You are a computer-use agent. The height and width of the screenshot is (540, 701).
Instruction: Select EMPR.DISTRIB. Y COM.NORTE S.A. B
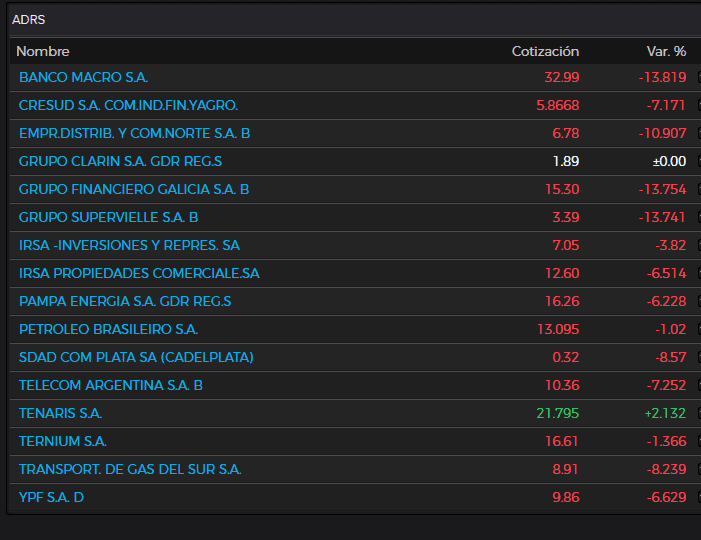[135, 133]
